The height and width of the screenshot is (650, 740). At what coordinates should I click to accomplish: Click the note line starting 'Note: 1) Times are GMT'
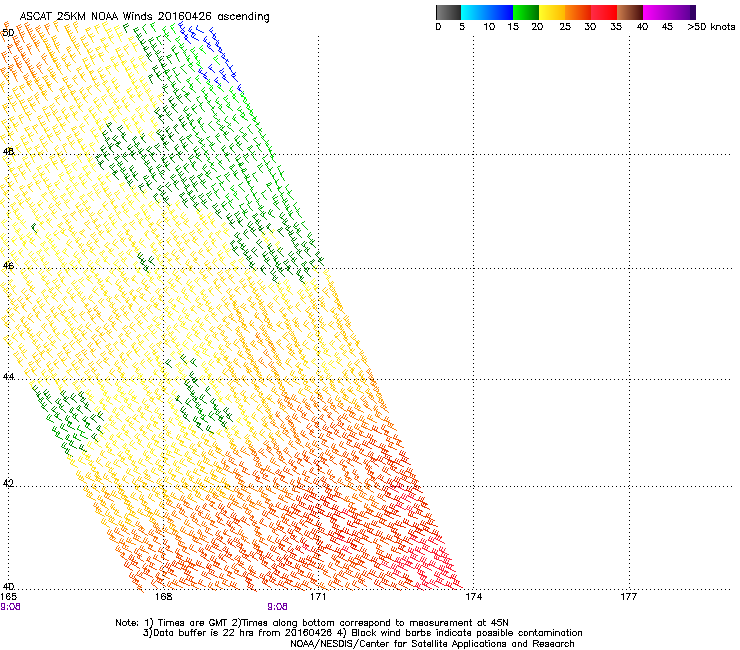click(x=312, y=623)
